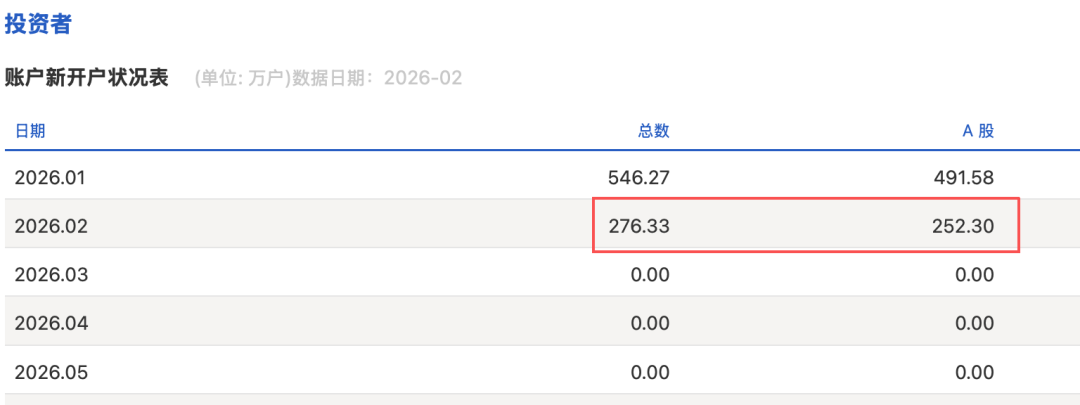Click the 491.58 A-share value
1080x405 pixels.
(963, 178)
